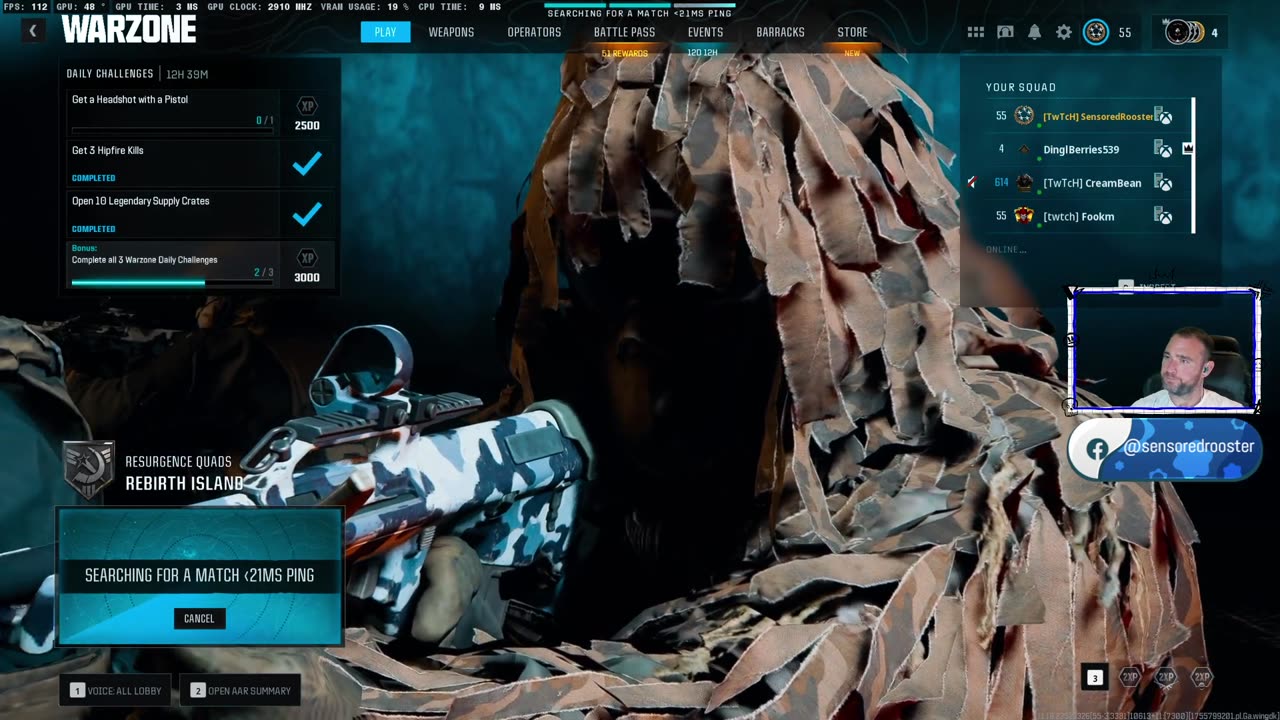The width and height of the screenshot is (1280, 720).
Task: Open the Events tab
Action: tap(705, 32)
